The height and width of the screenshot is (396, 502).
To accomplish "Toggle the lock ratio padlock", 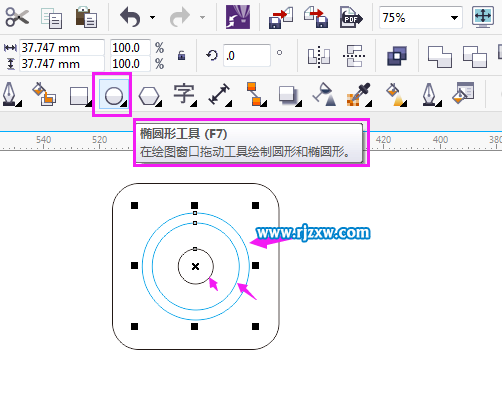I will (181, 55).
